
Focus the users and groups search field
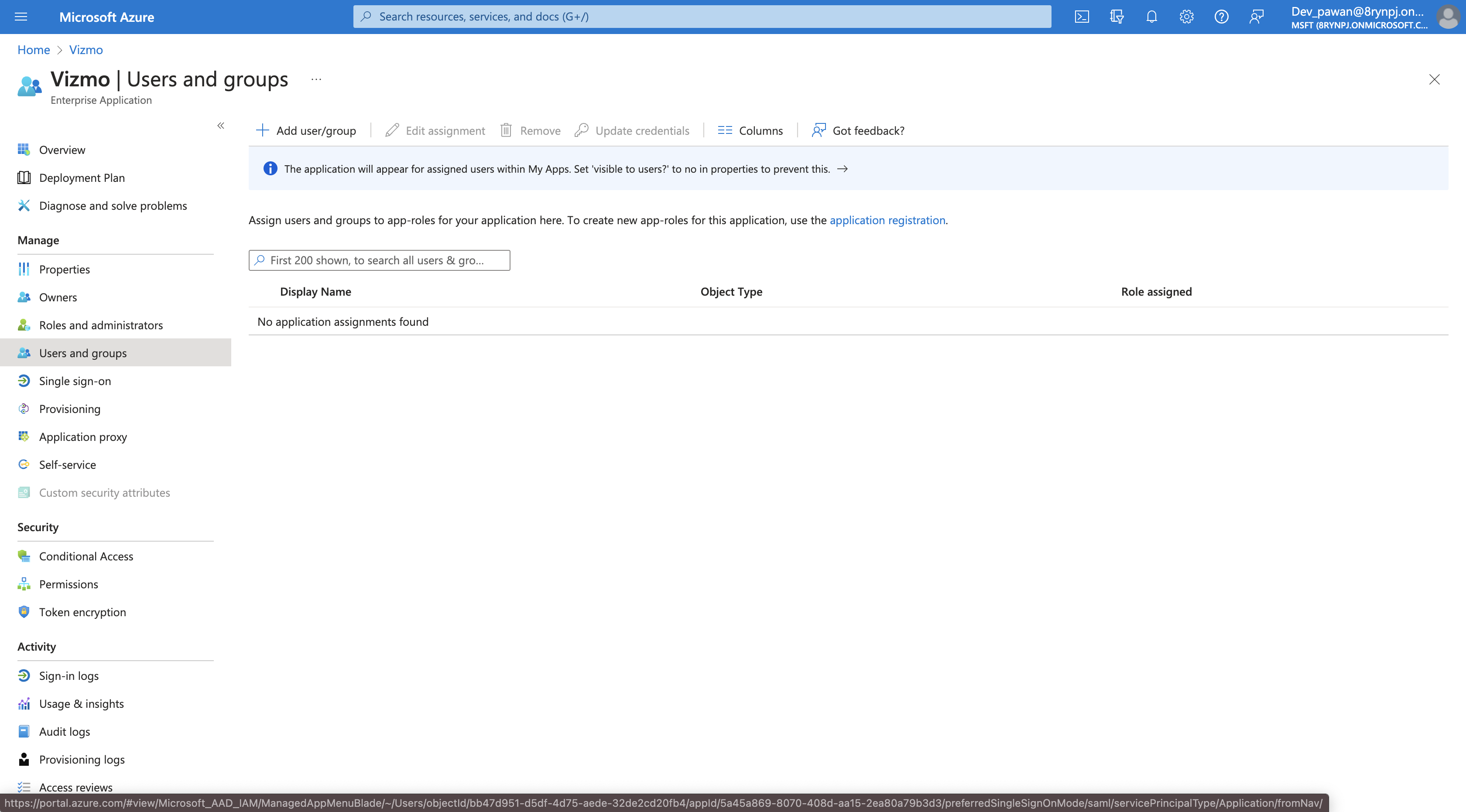tap(379, 260)
